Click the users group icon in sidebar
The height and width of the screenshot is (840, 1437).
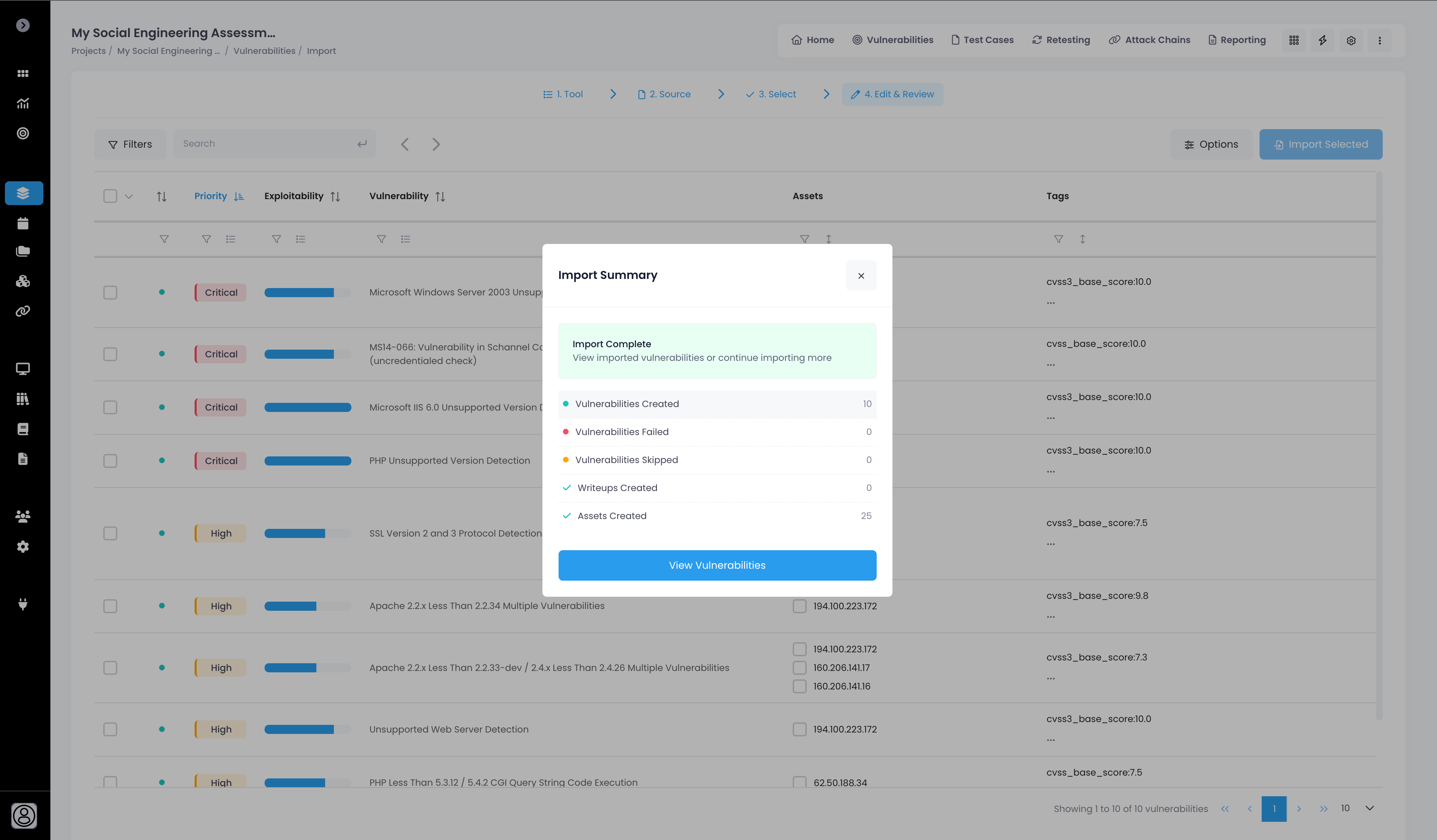pyautogui.click(x=23, y=516)
